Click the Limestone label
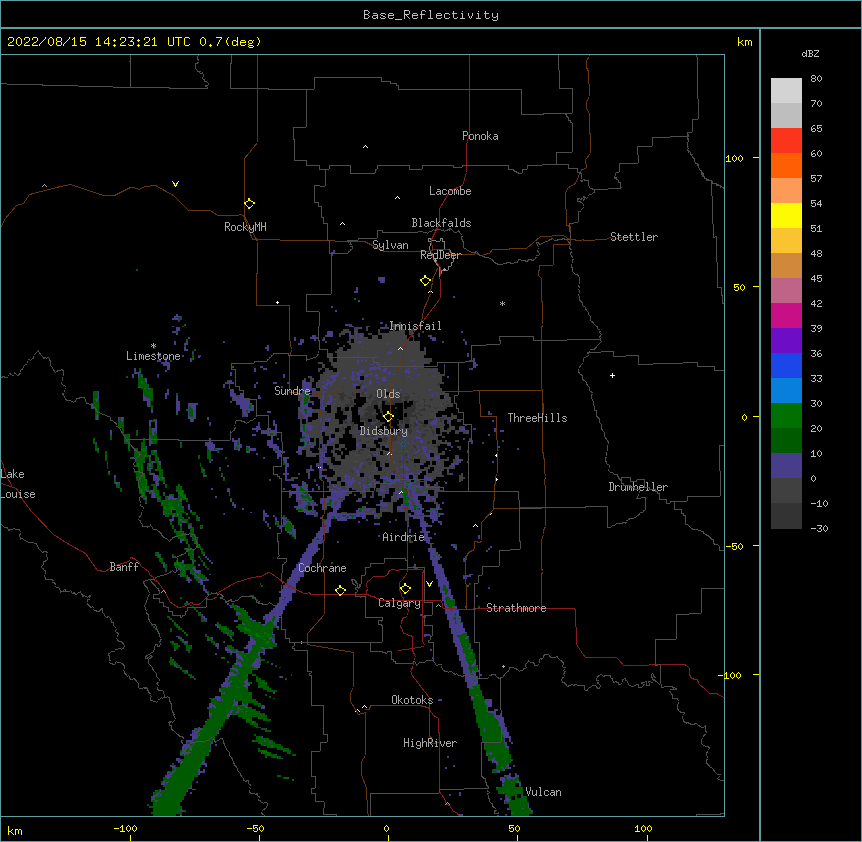This screenshot has width=862, height=842. pos(153,356)
